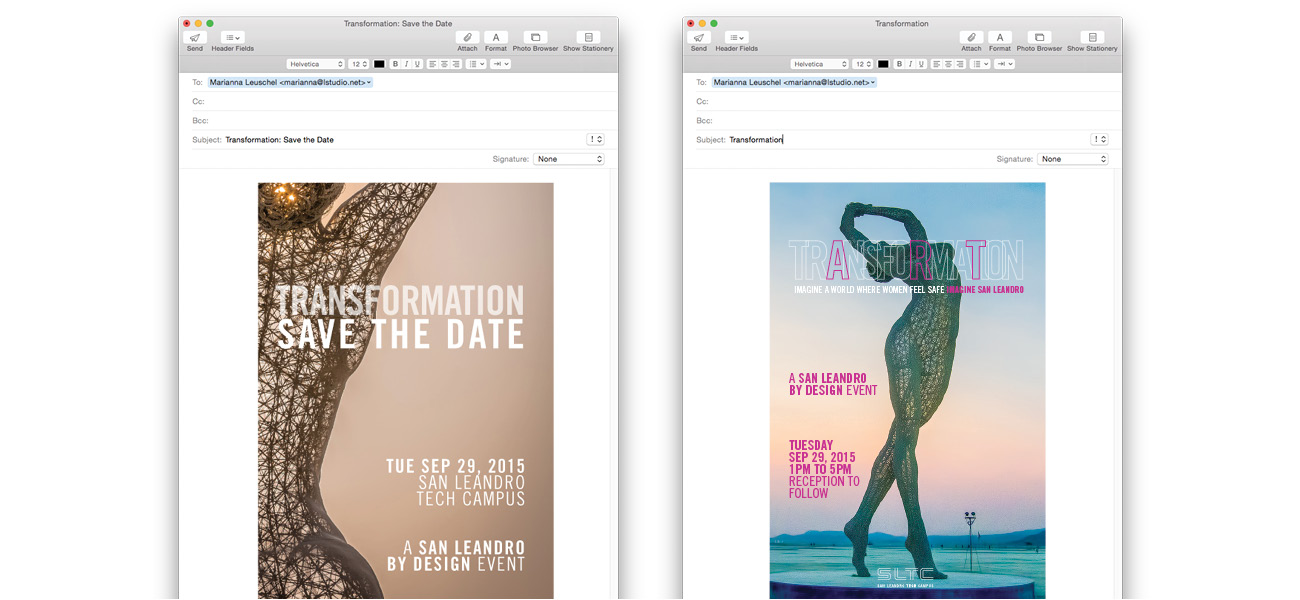Click the Attach paperclip in the right Transformation window
The image size is (1300, 600).
point(971,38)
